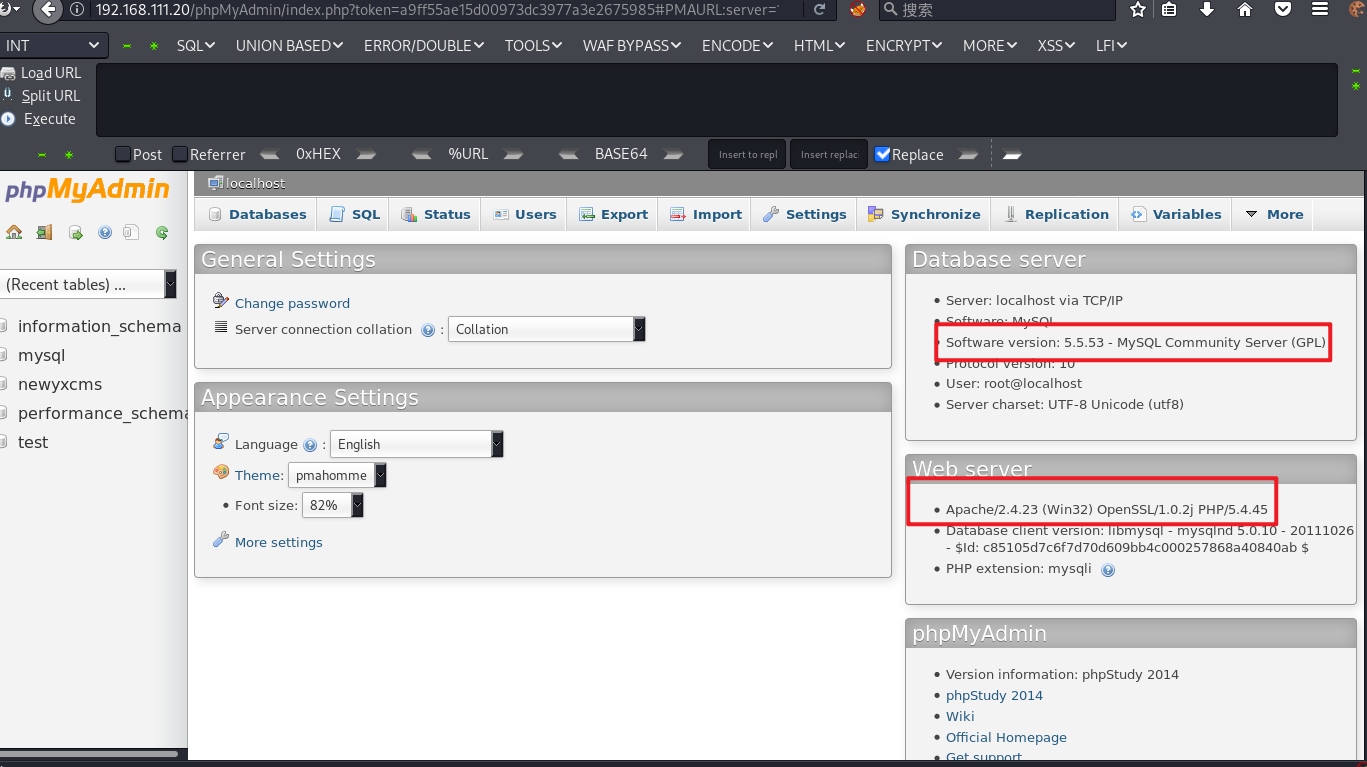Select the newyxcms database
This screenshot has height=767, width=1367.
click(x=60, y=384)
